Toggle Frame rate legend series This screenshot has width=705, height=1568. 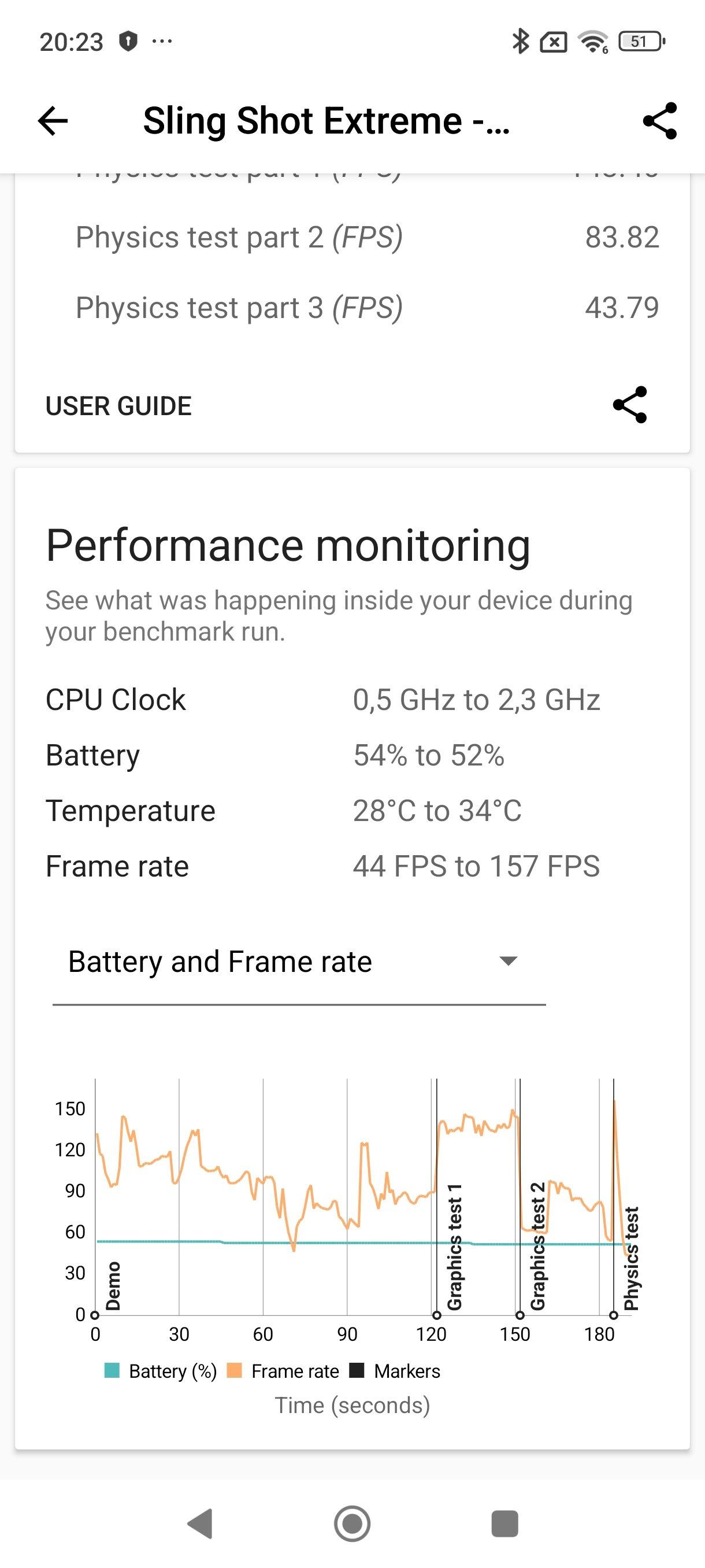[282, 1371]
